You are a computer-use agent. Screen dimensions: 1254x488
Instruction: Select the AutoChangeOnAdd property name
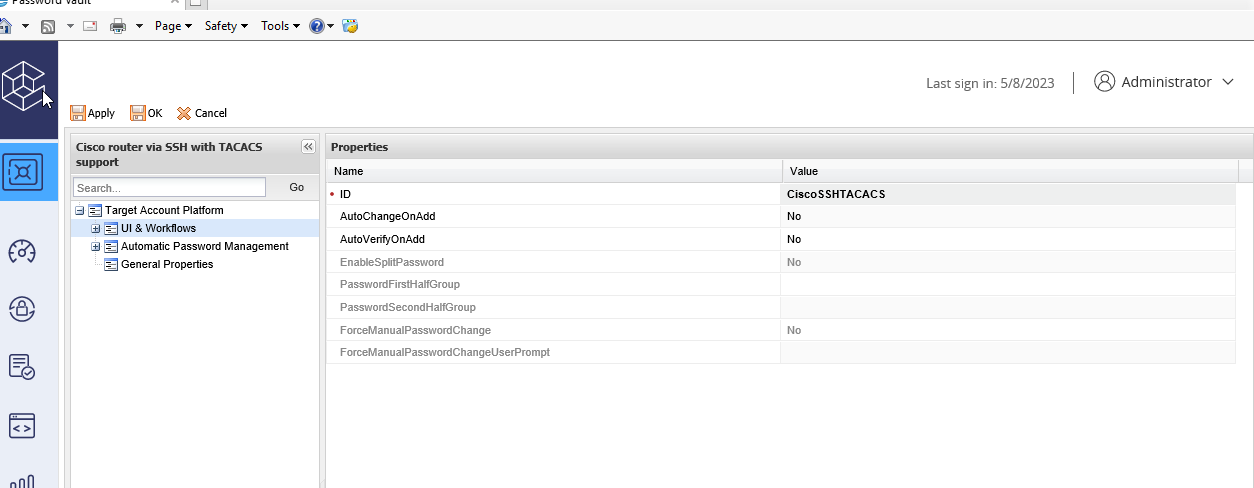(x=387, y=216)
